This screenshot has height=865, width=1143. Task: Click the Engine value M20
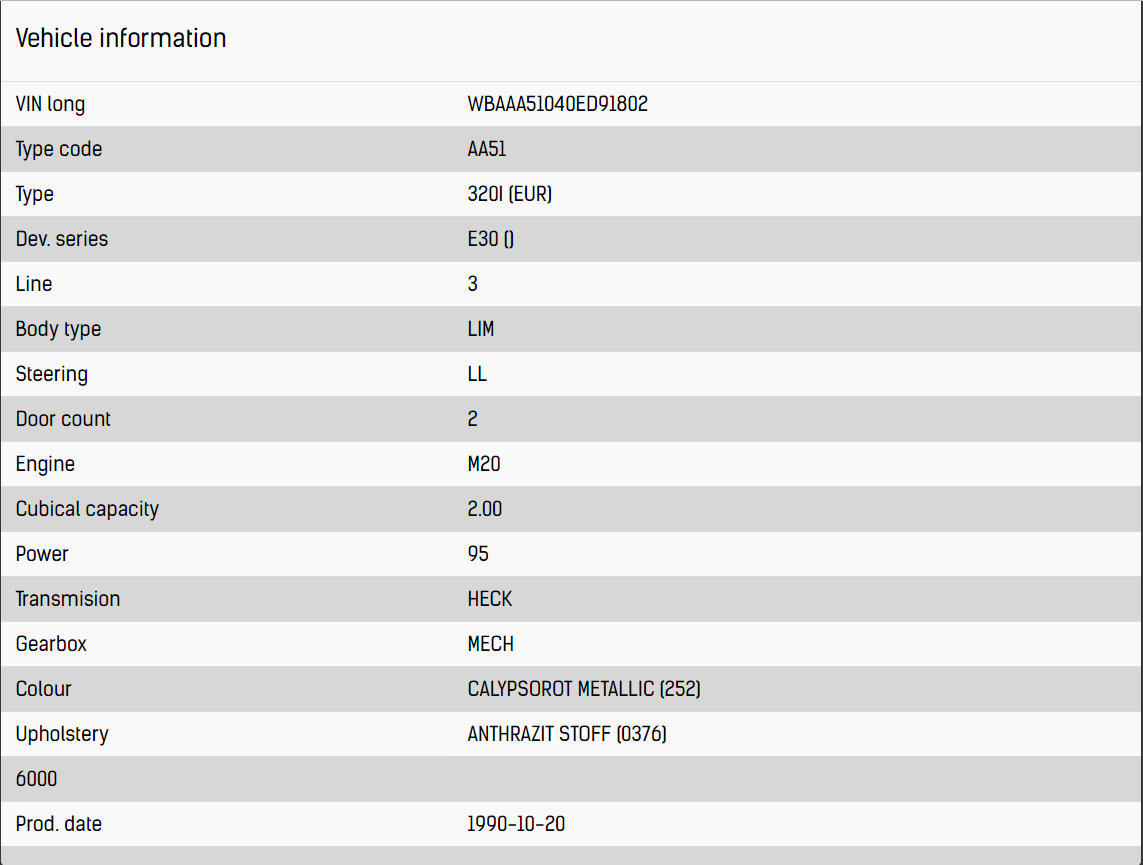pyautogui.click(x=484, y=464)
